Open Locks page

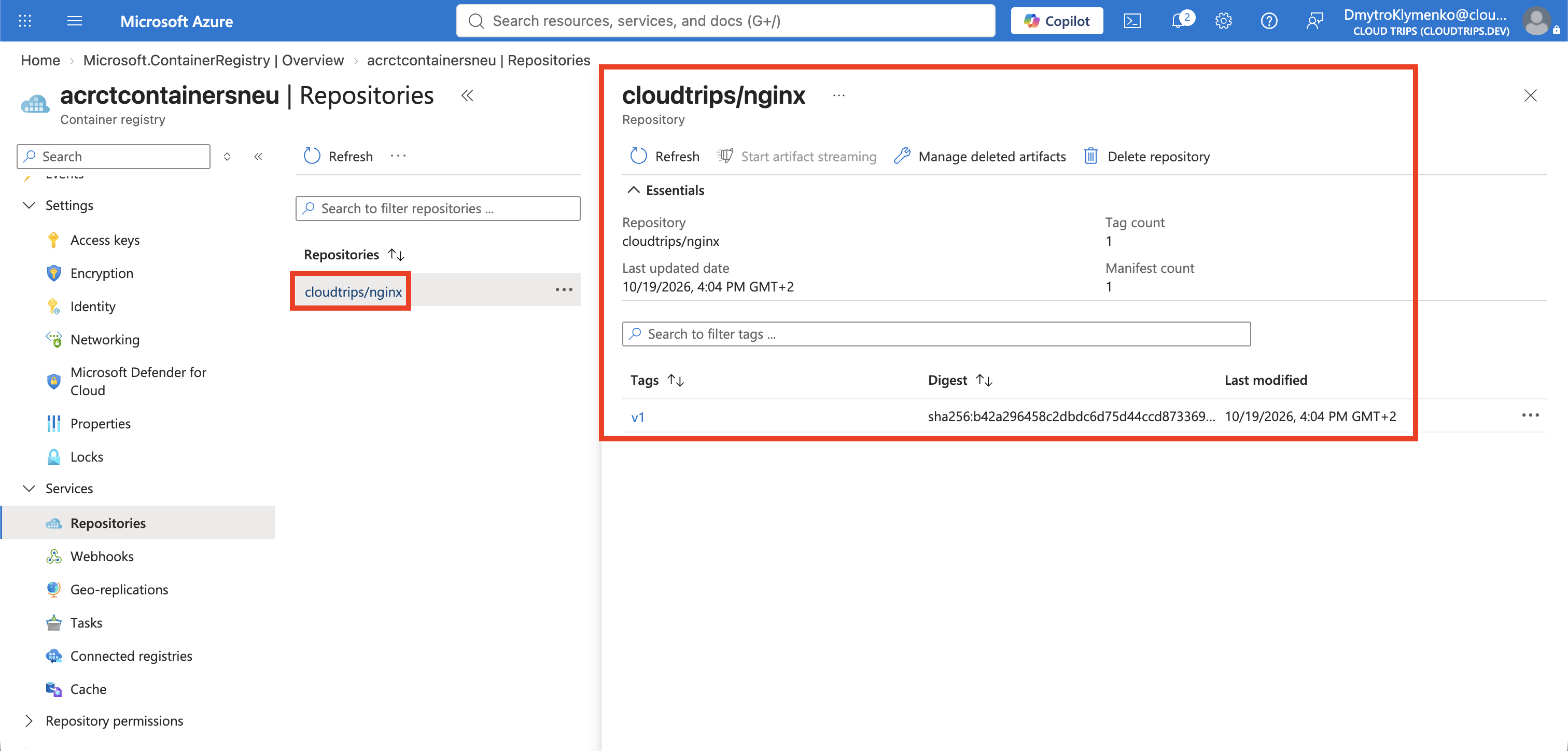click(87, 457)
